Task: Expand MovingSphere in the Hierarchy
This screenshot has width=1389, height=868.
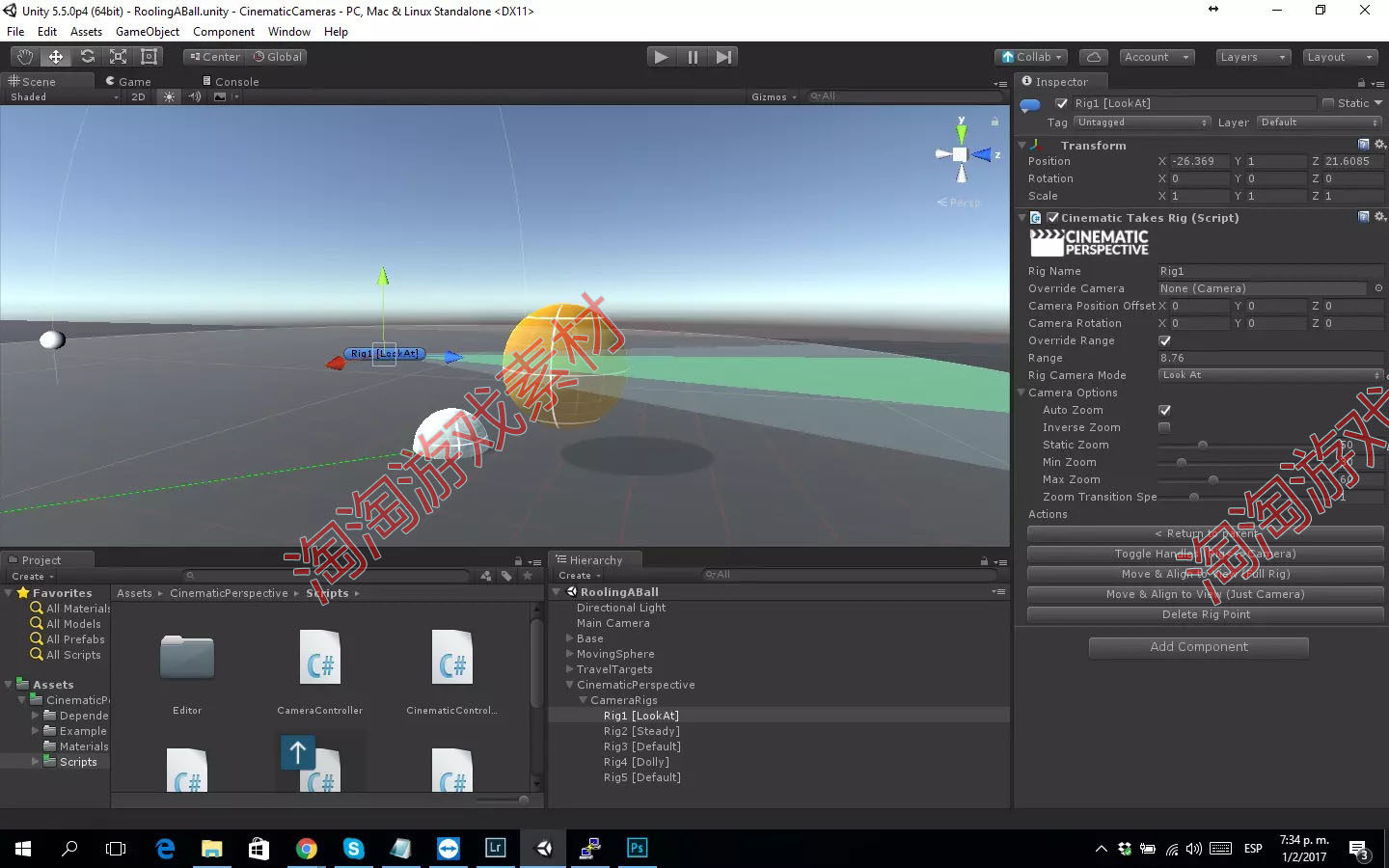Action: coord(569,654)
